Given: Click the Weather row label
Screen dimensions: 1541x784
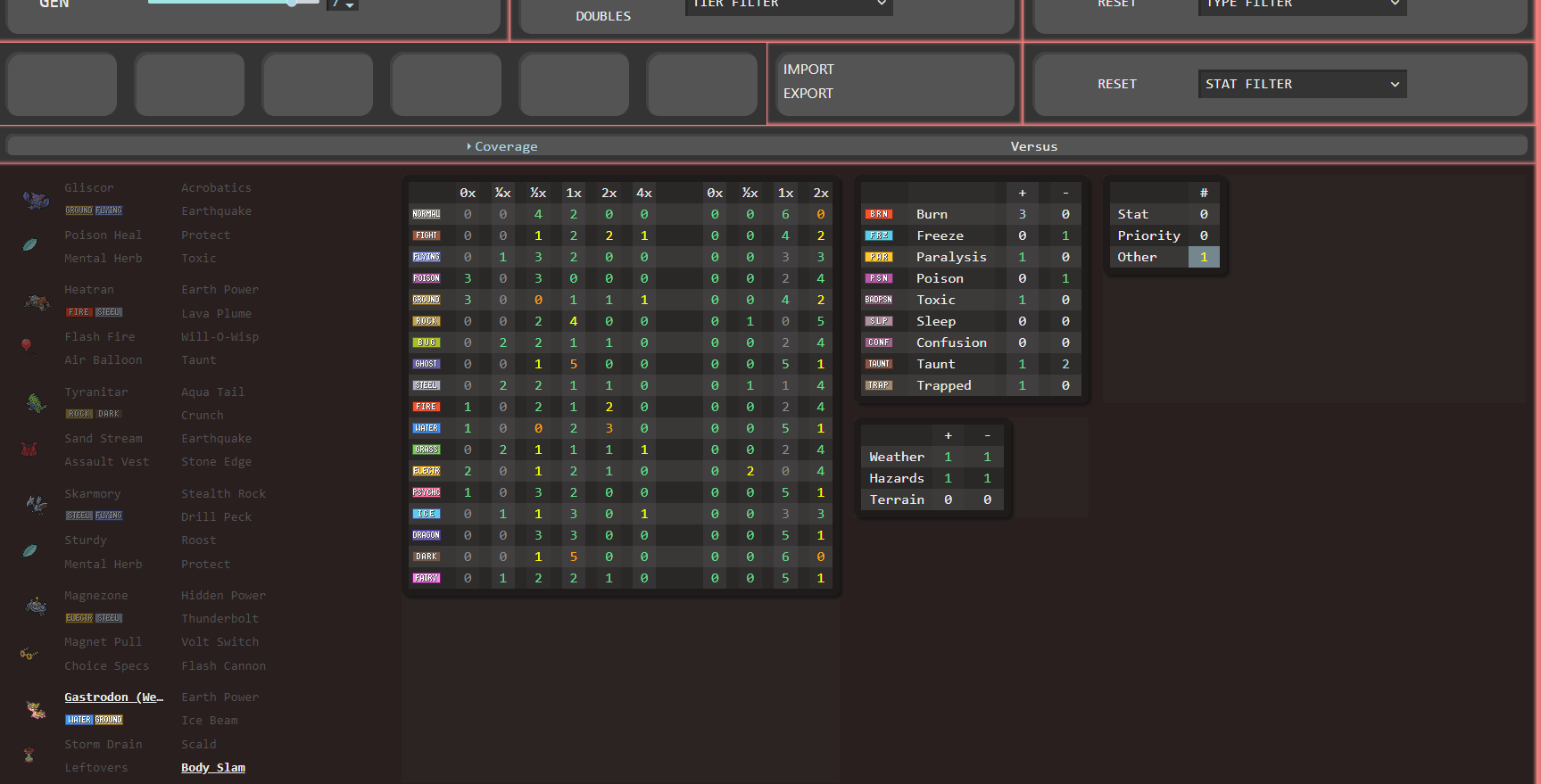Looking at the screenshot, I should point(897,457).
